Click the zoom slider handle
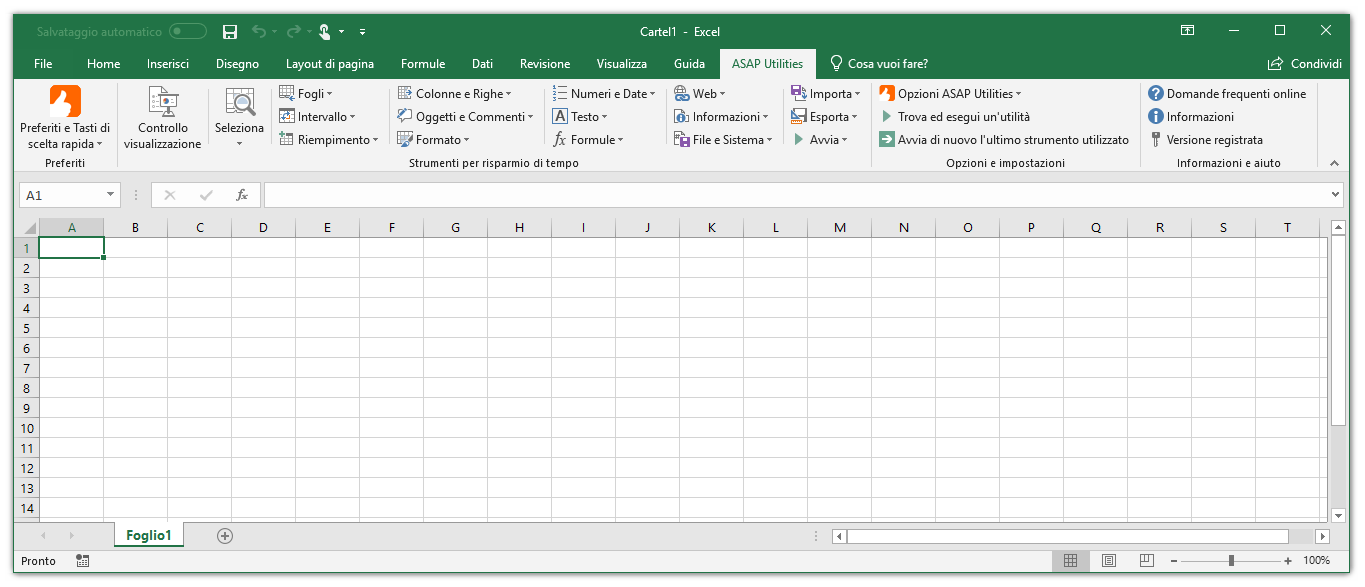This screenshot has width=1365, height=587. (1231, 561)
